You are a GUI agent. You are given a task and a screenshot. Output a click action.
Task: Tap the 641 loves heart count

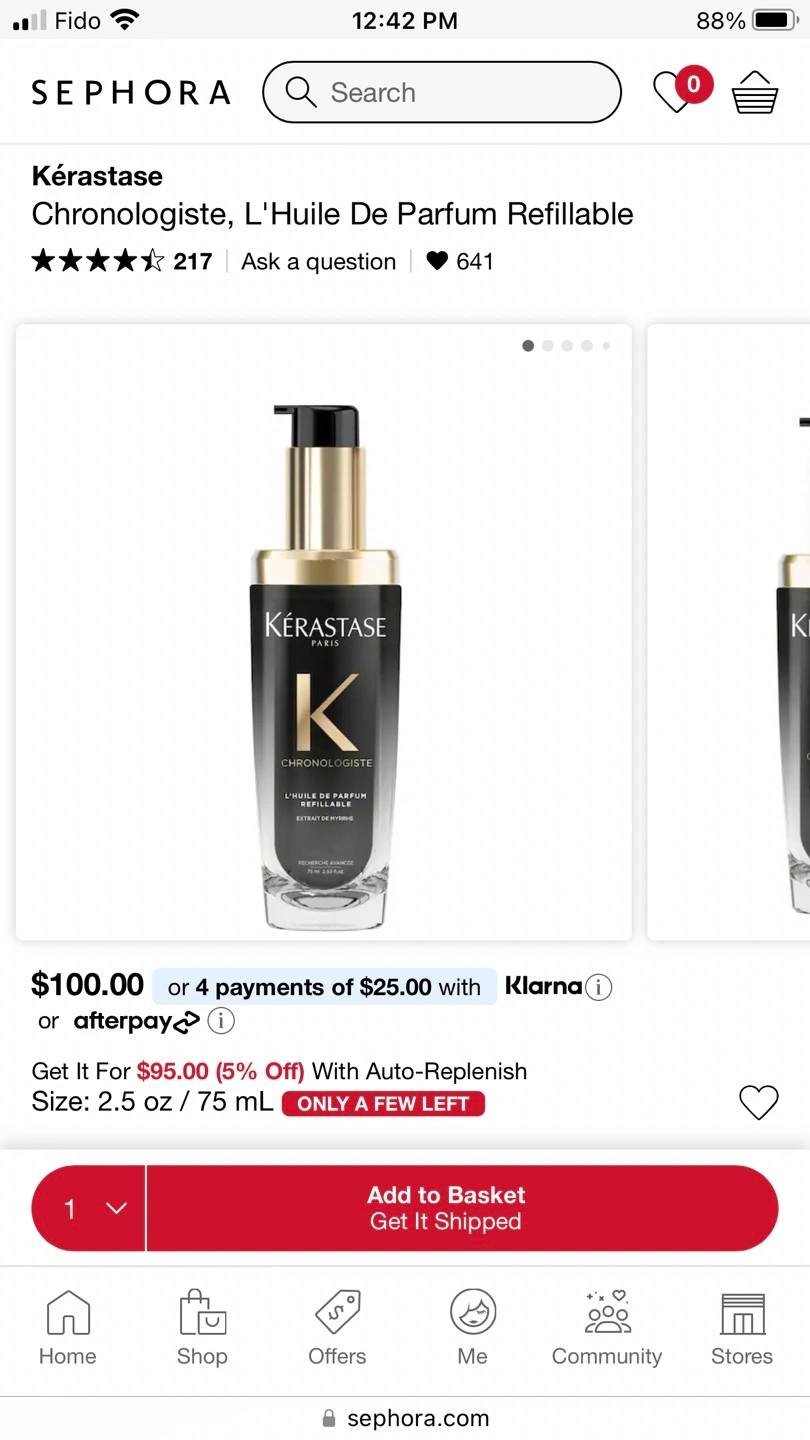pos(460,262)
